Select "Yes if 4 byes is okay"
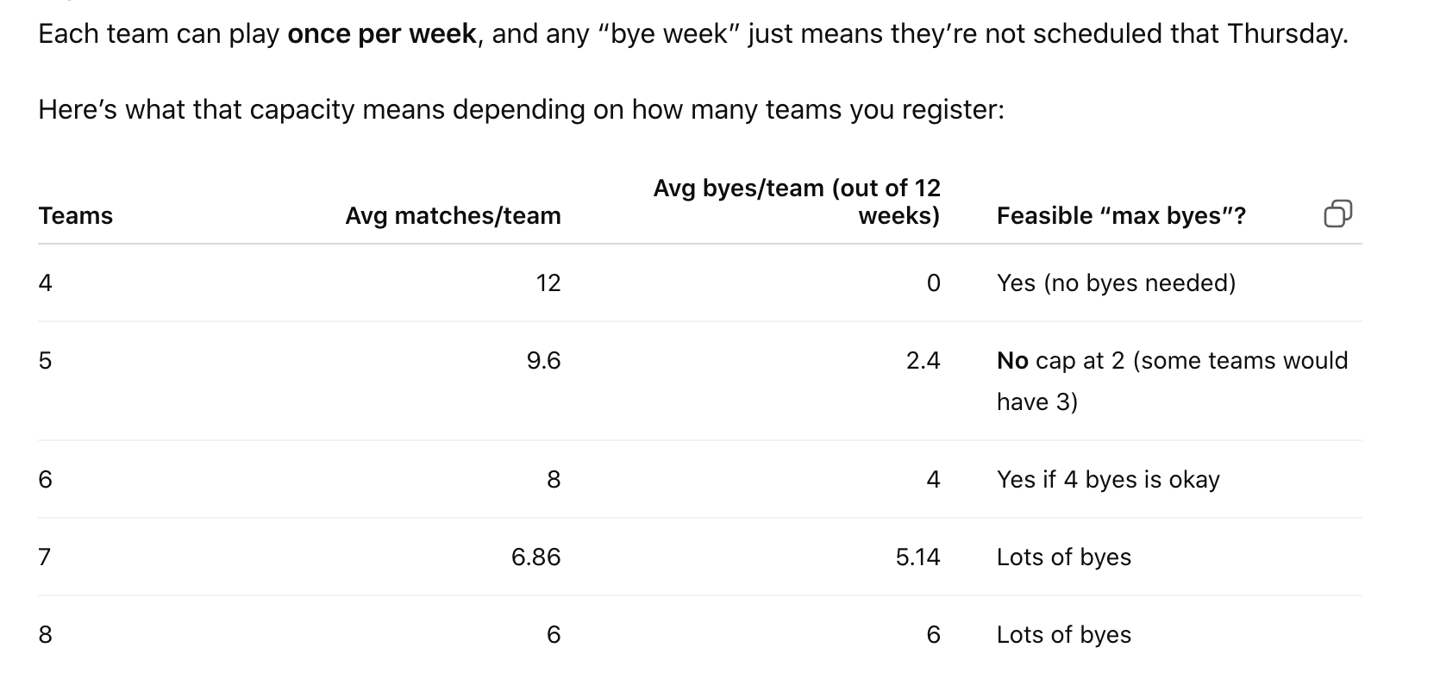1440x677 pixels. click(x=1108, y=480)
